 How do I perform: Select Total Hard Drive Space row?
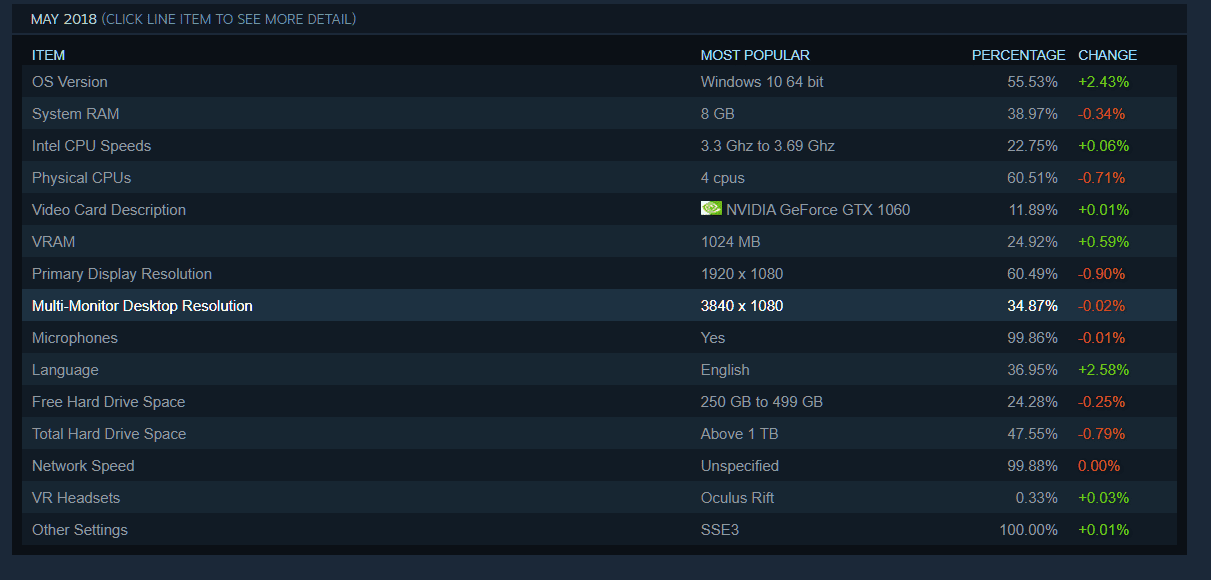[109, 434]
